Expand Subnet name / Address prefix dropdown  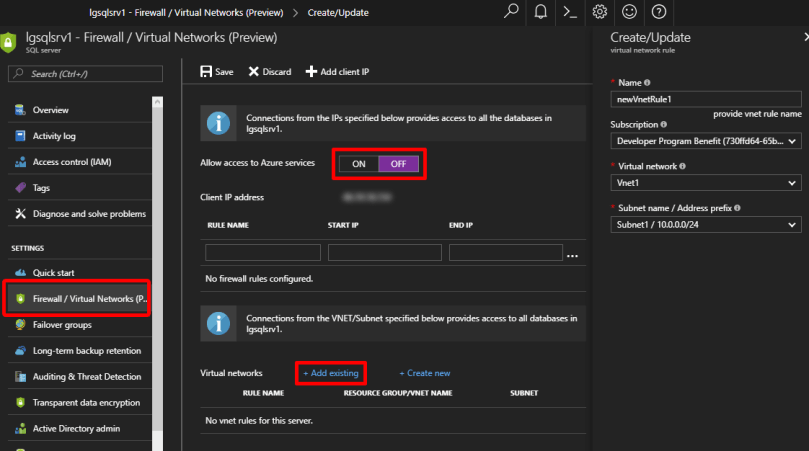705,225
